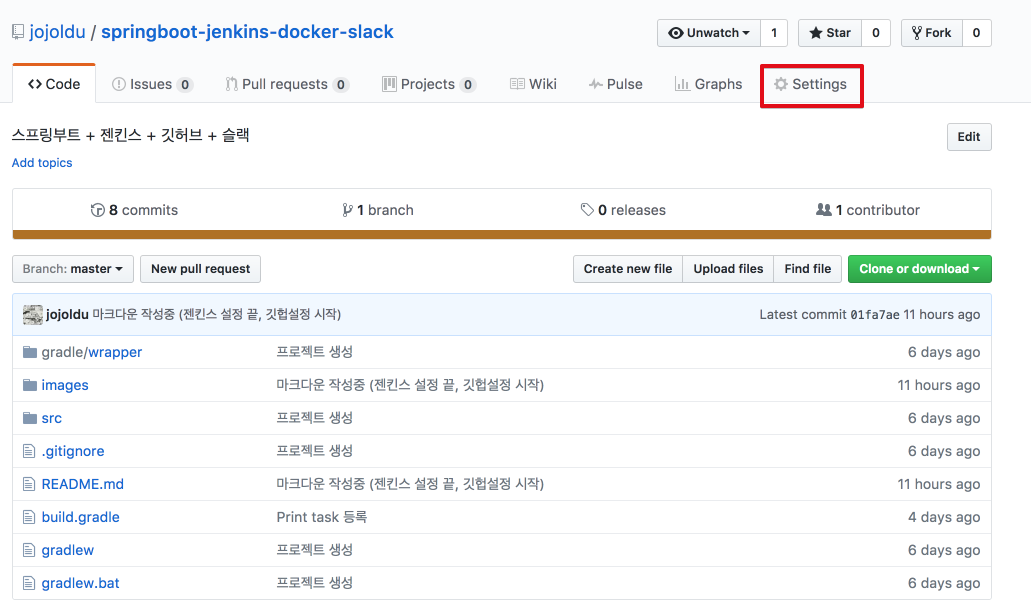This screenshot has width=1031, height=608.
Task: Click the file icon next to build.gradle
Action: coord(29,517)
